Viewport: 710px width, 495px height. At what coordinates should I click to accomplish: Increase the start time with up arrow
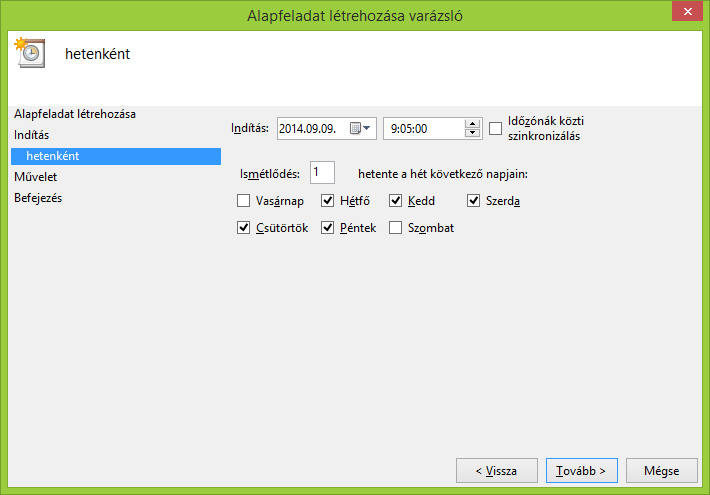click(472, 123)
